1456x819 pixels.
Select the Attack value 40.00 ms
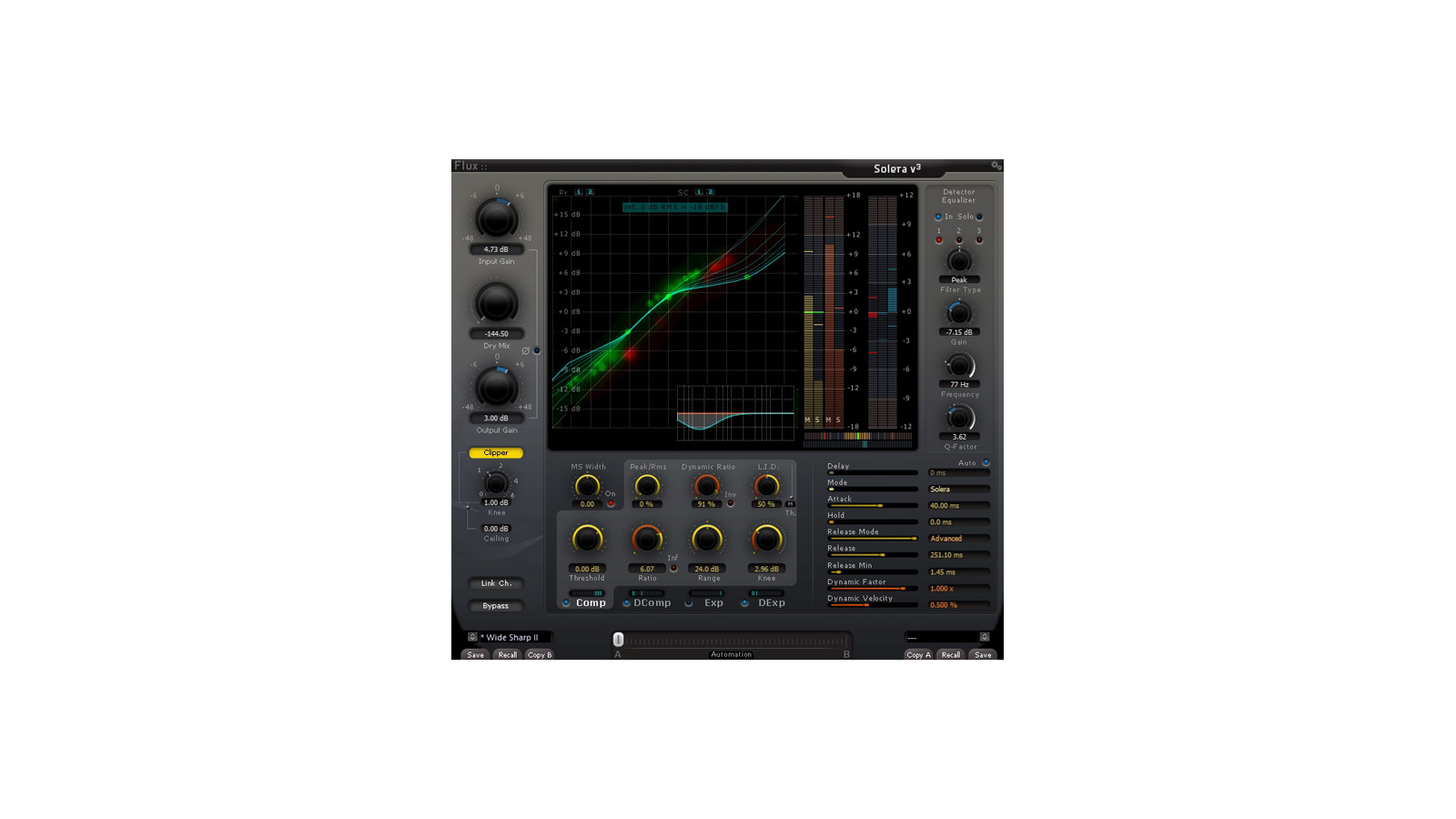pos(959,506)
